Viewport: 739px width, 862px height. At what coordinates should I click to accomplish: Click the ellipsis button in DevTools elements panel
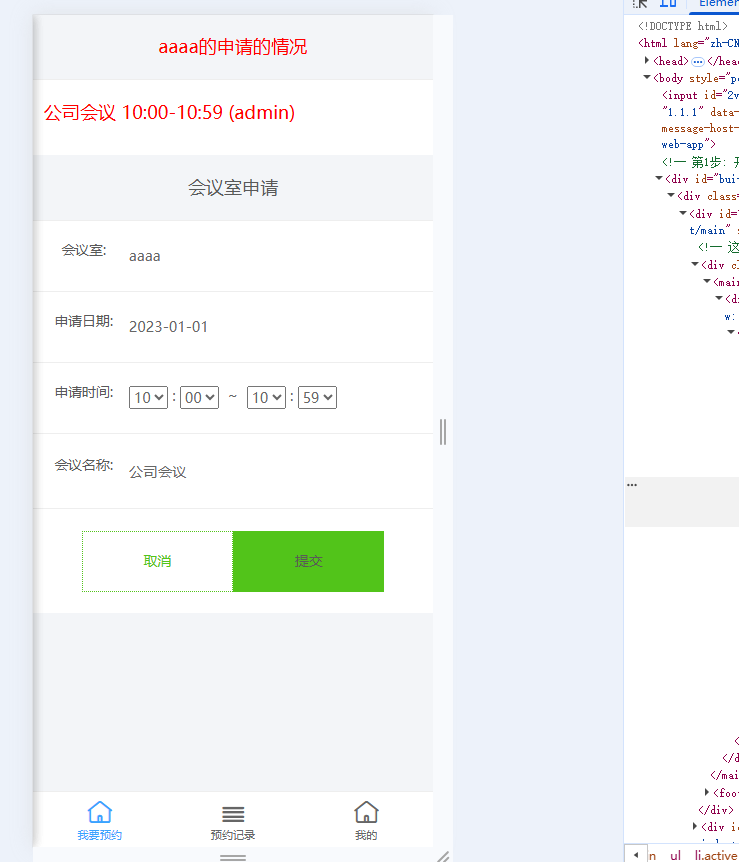pyautogui.click(x=632, y=485)
